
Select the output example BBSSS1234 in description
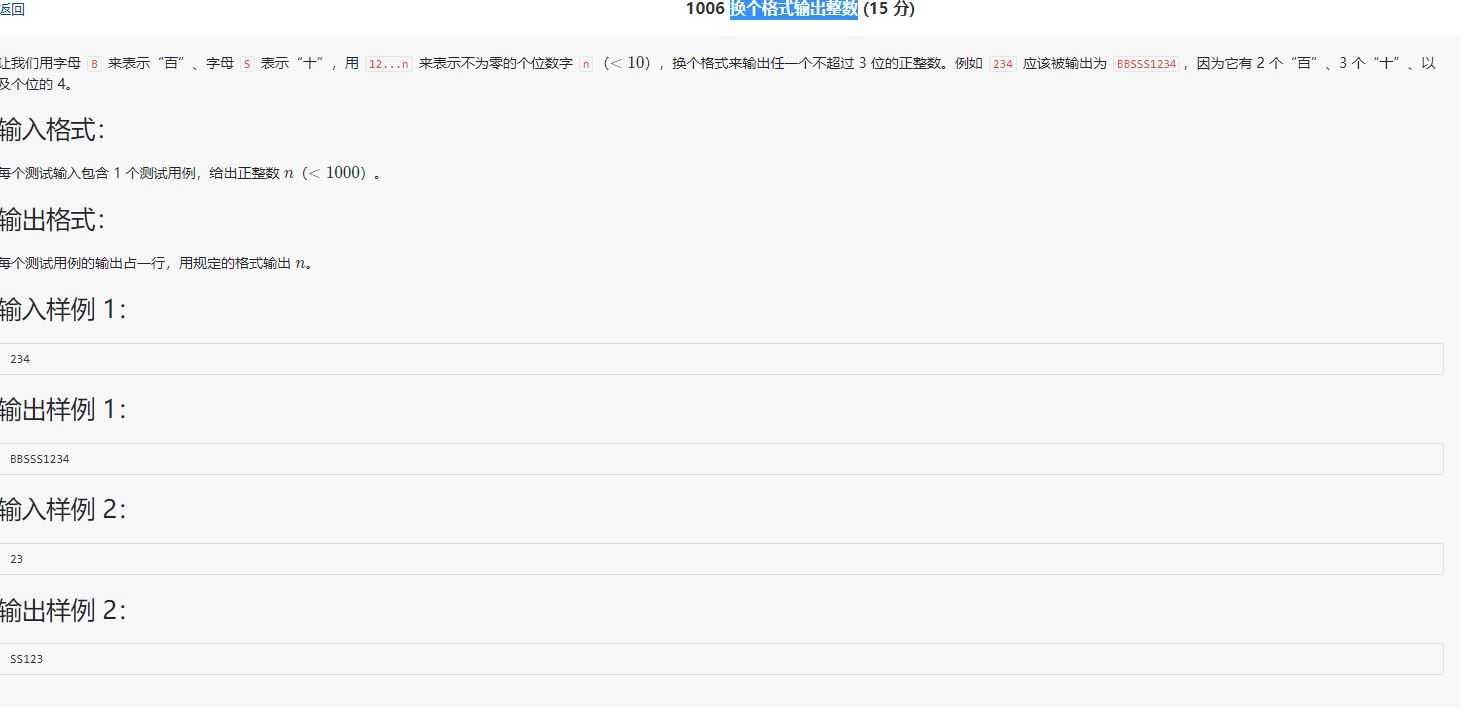click(x=1146, y=62)
